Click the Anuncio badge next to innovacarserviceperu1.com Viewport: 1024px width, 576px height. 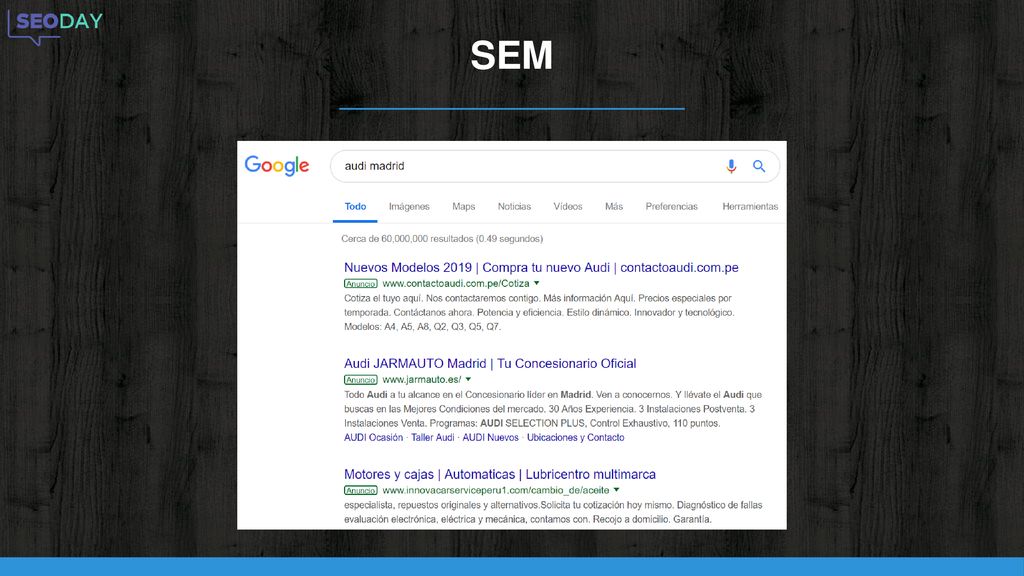point(360,490)
